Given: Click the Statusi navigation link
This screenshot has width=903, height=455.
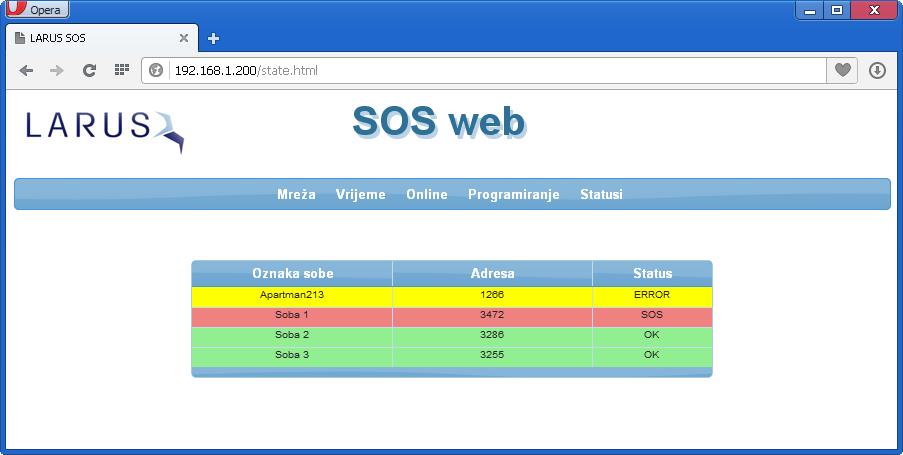Looking at the screenshot, I should tap(601, 194).
